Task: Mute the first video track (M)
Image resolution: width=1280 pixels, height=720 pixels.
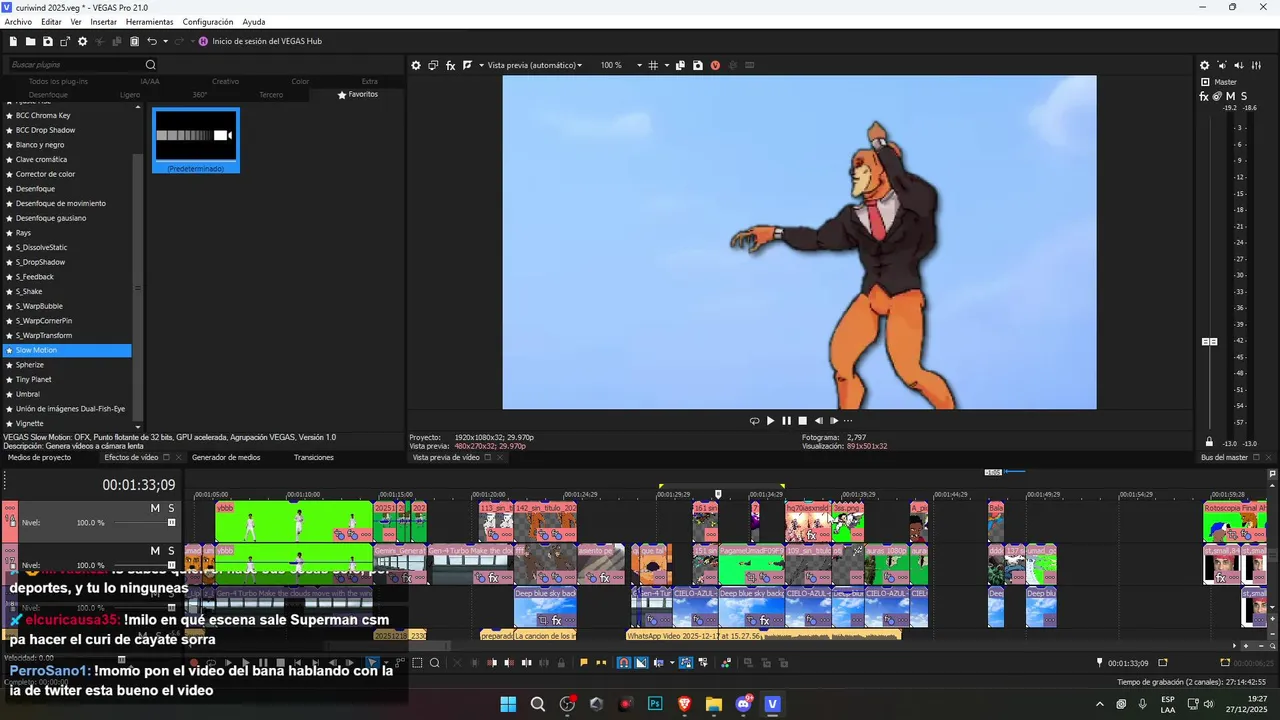Action: (155, 508)
